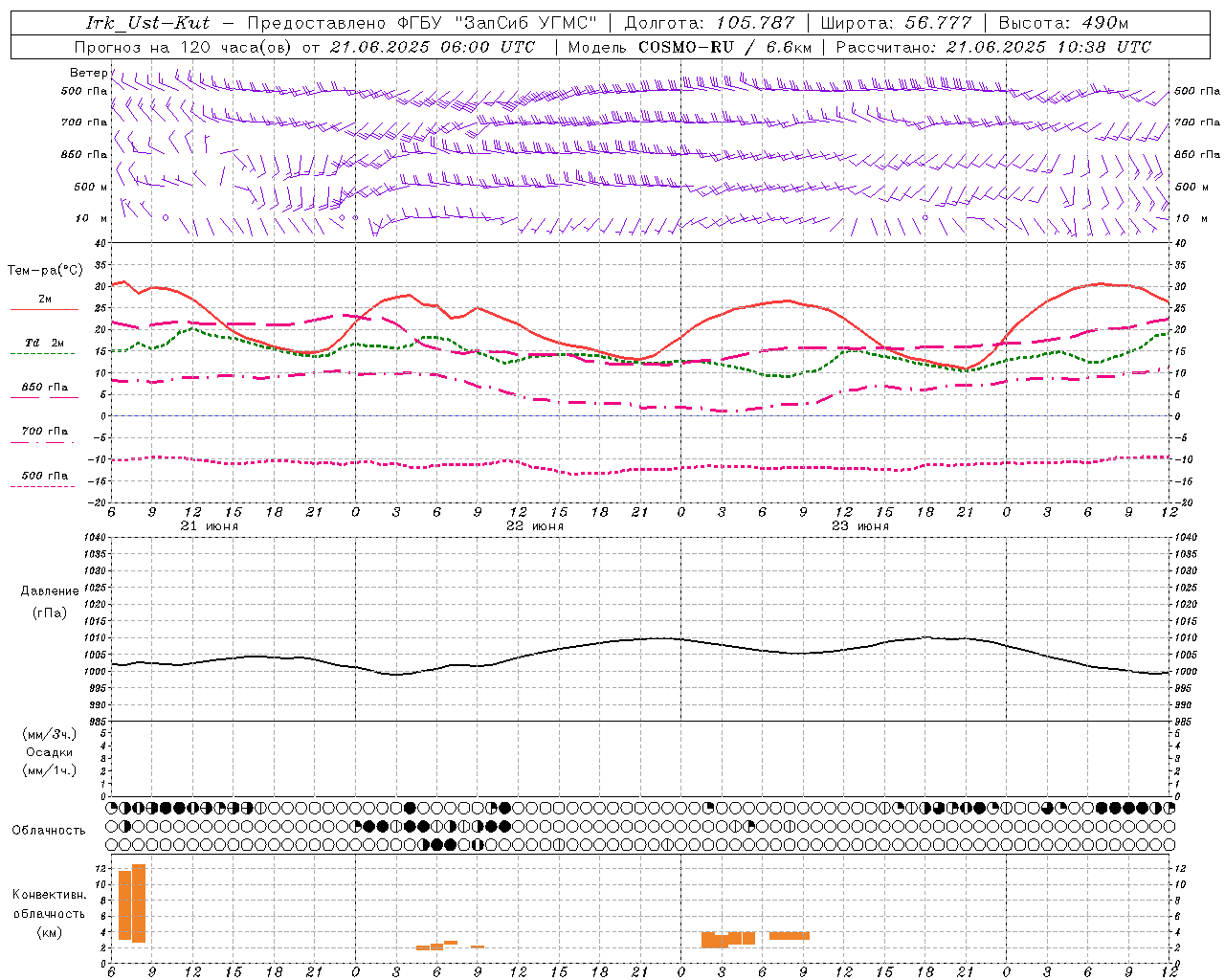Screen dimensions: 1225x980
Task: Select the 21 июня date label
Action: pos(210,526)
